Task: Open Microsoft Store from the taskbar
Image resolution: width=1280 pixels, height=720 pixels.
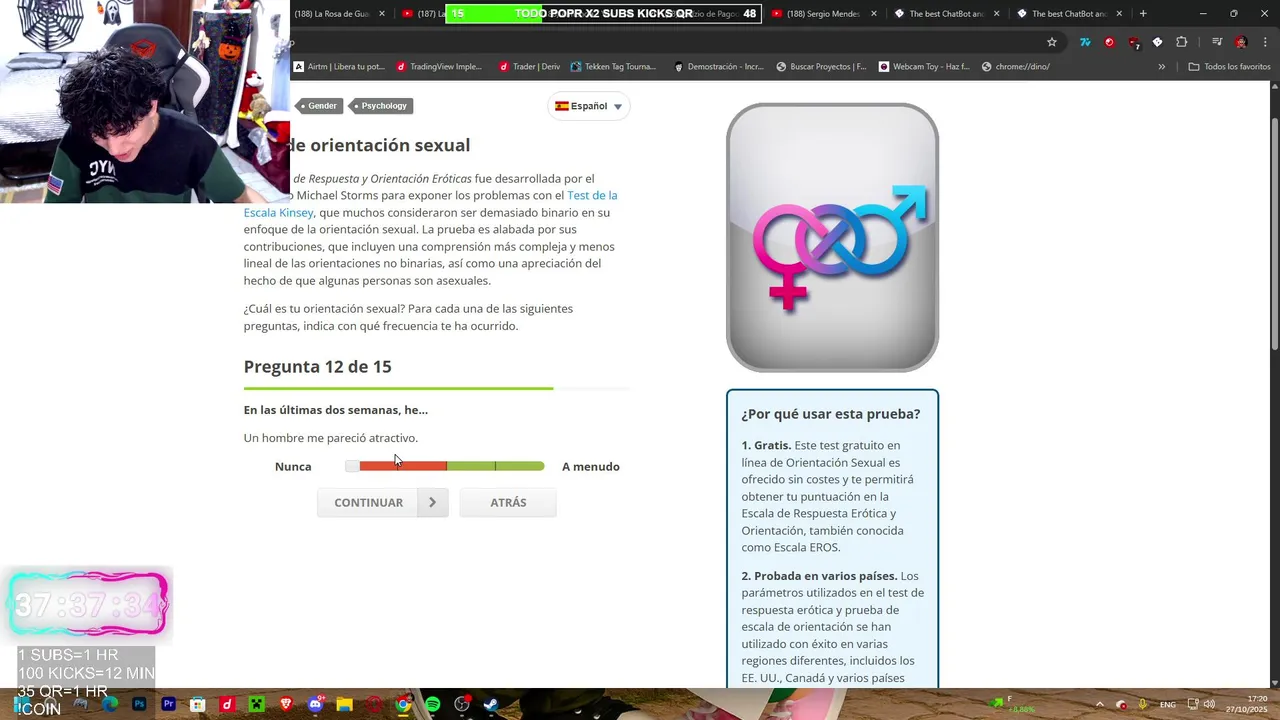Action: [198, 704]
